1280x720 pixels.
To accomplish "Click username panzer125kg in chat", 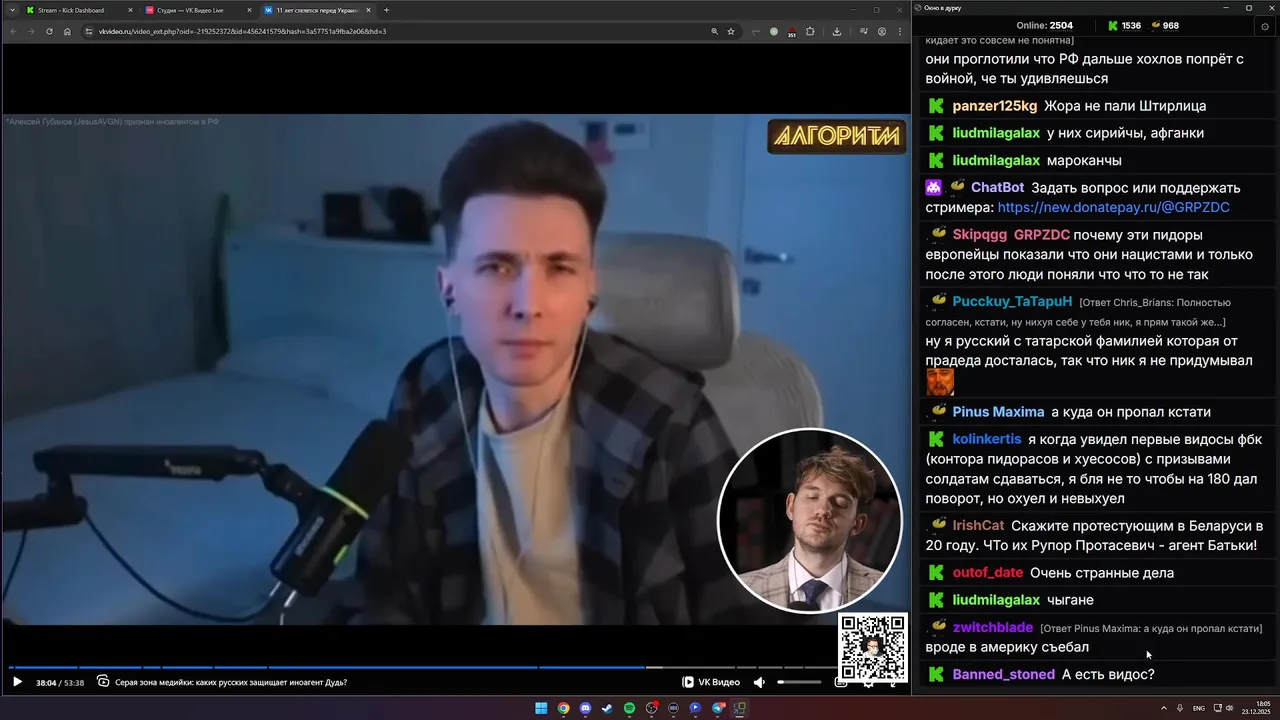I will pos(994,106).
